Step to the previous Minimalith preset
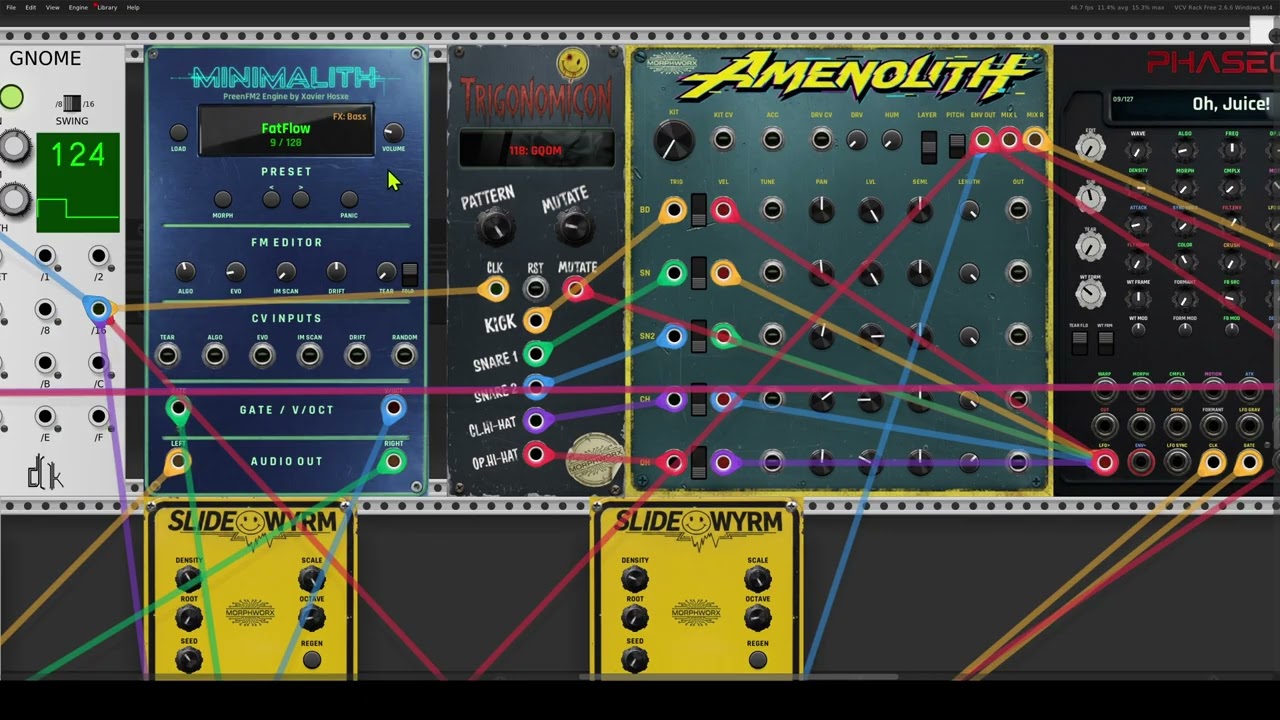 click(x=271, y=199)
